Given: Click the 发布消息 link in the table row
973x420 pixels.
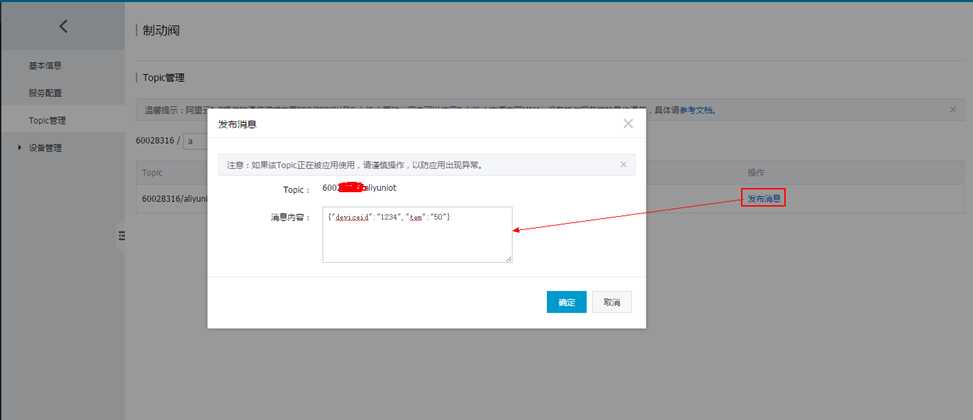Looking at the screenshot, I should point(763,199).
